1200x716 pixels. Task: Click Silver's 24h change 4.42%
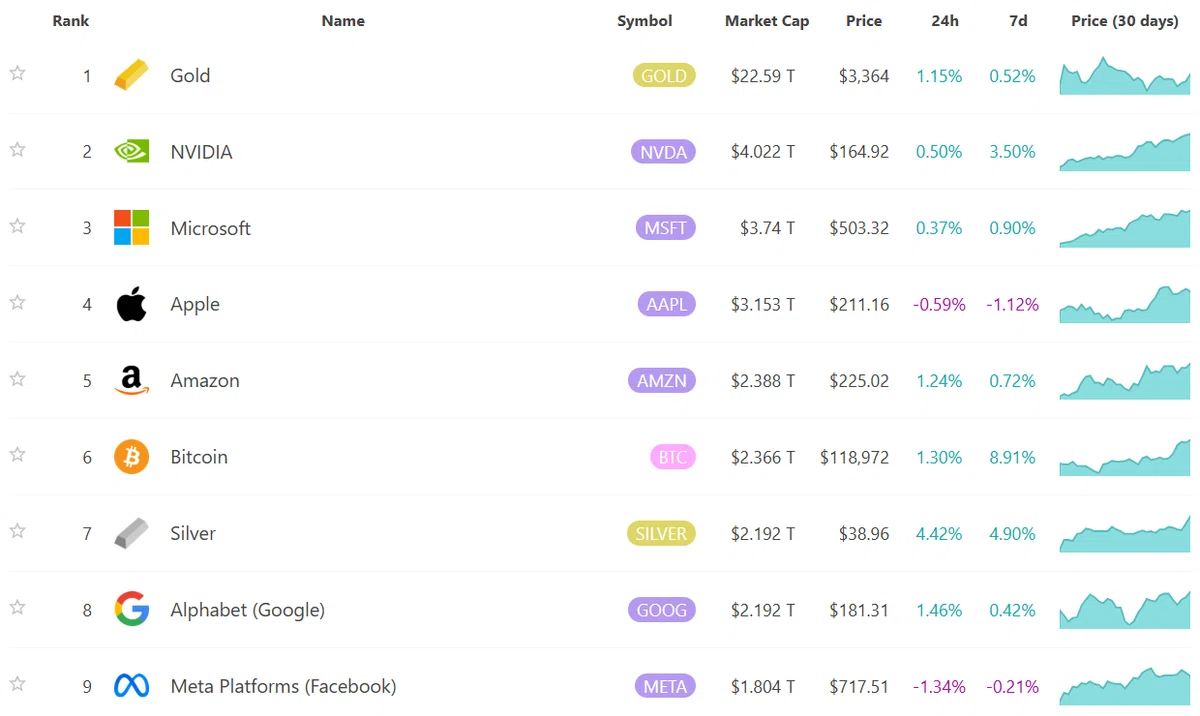[x=939, y=533]
